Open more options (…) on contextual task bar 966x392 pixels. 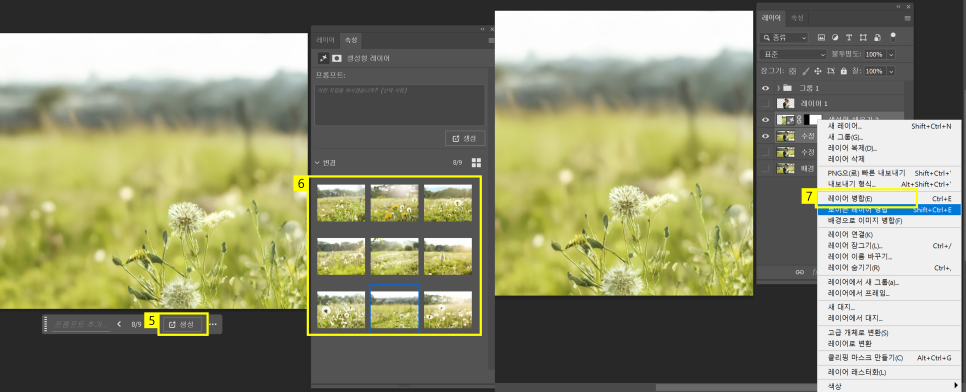point(214,324)
